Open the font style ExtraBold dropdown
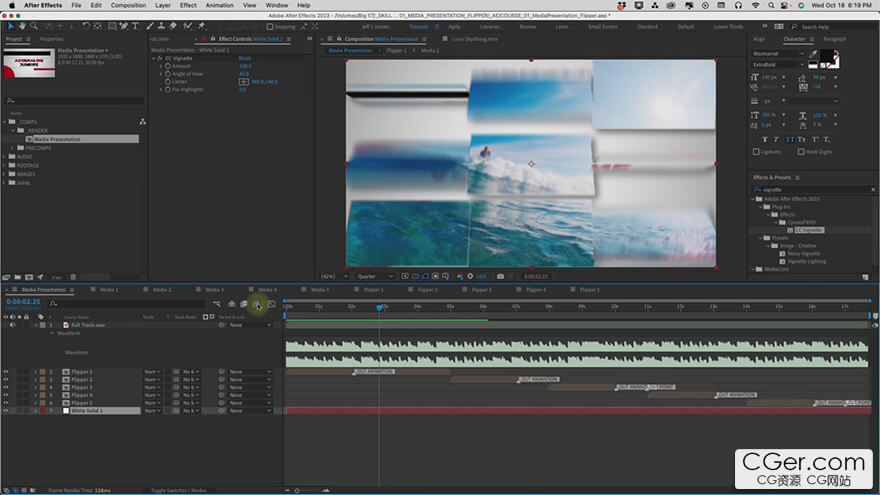This screenshot has height=495, width=880. 778,65
